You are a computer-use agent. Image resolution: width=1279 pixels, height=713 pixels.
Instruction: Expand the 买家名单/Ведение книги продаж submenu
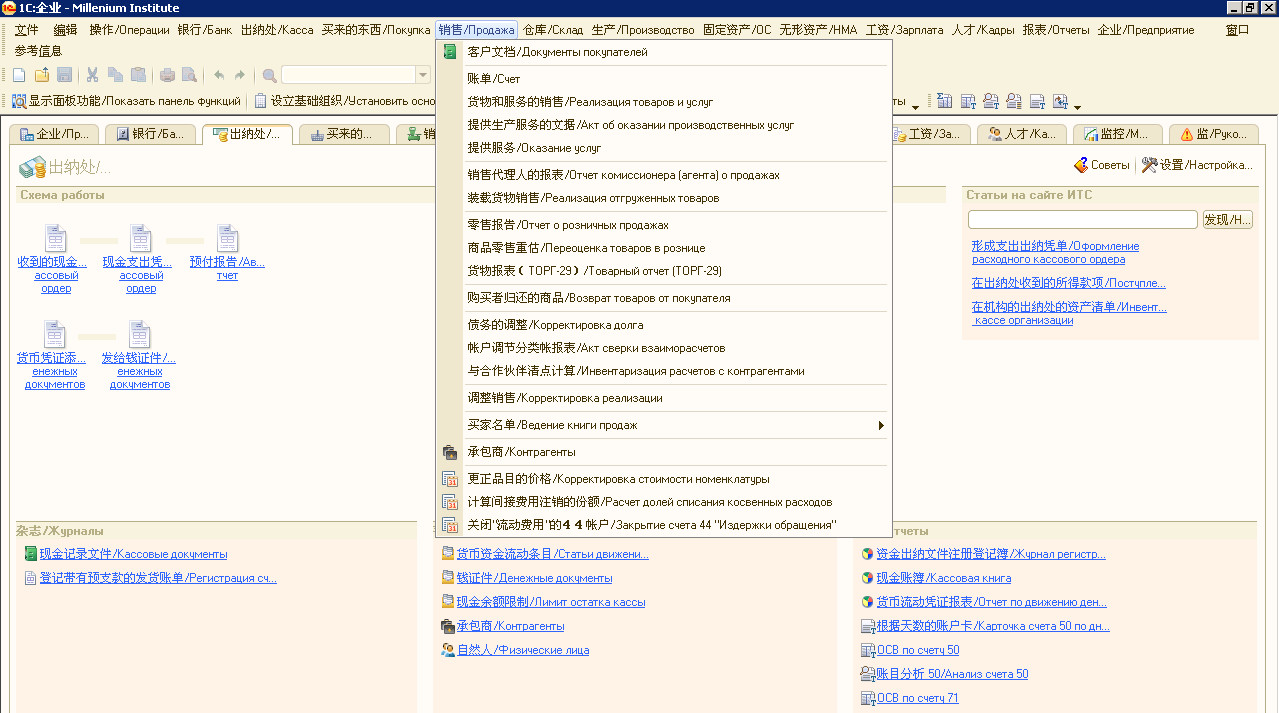pos(881,425)
